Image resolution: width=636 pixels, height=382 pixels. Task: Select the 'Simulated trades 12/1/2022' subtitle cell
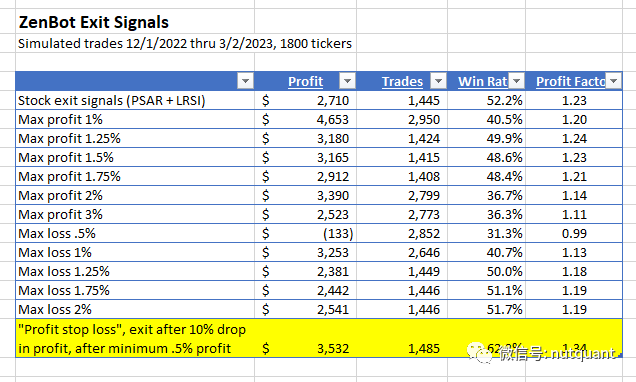185,43
